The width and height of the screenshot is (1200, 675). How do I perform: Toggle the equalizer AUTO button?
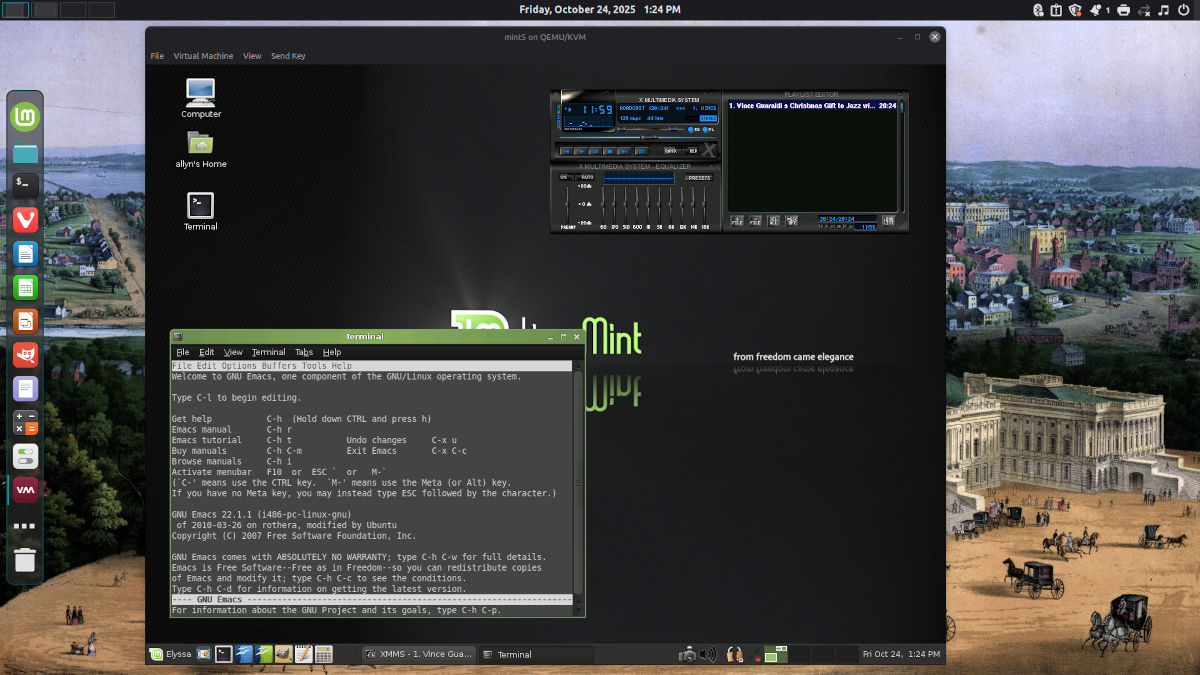(x=587, y=177)
